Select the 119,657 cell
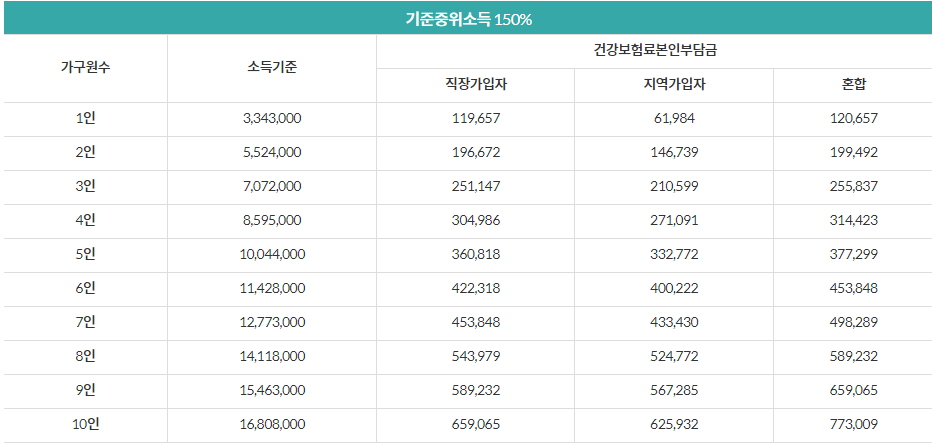 tap(476, 118)
